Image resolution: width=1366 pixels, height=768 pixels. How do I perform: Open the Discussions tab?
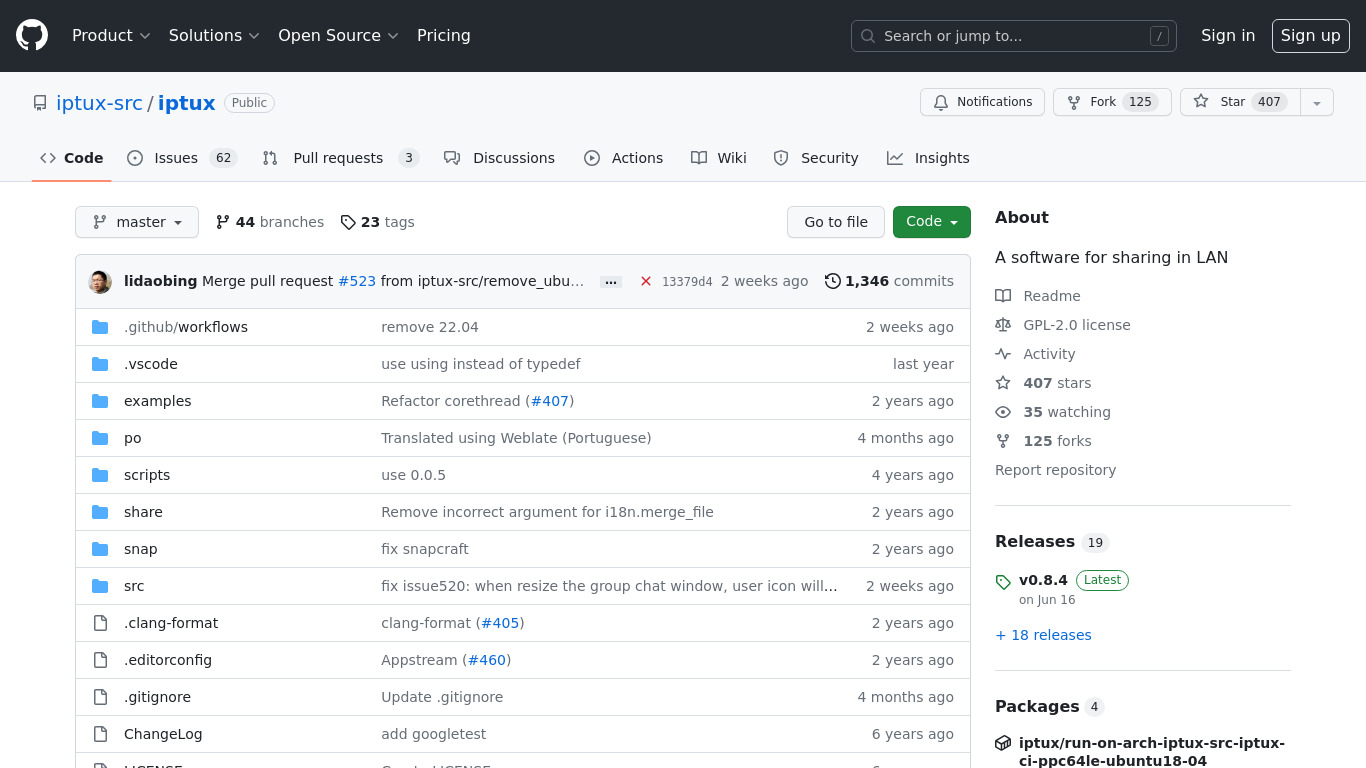click(x=499, y=158)
